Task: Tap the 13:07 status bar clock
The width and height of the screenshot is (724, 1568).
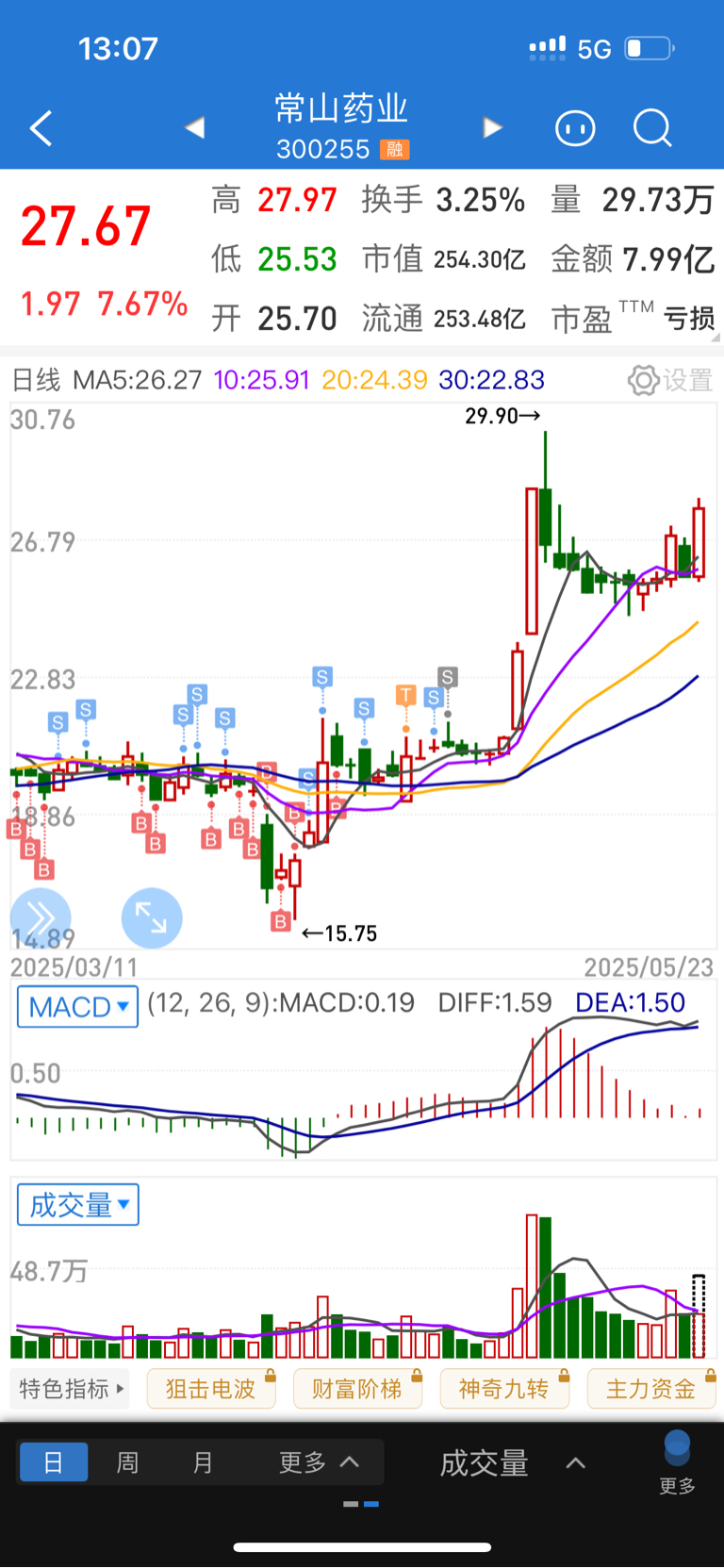Action: click(x=118, y=48)
